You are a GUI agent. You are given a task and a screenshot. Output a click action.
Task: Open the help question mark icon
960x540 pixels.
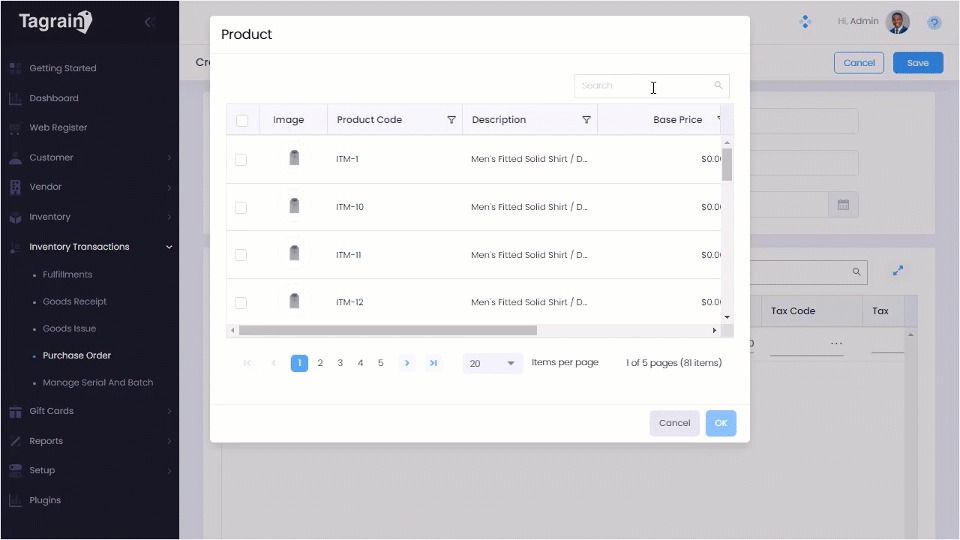934,22
